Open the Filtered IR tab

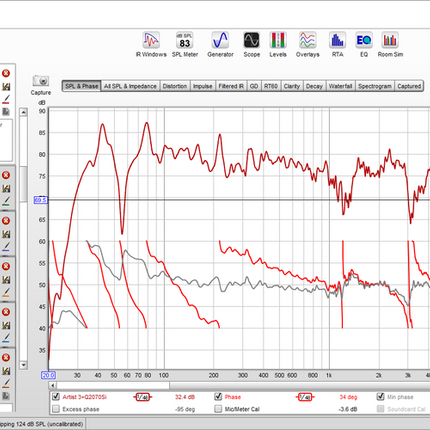(231, 86)
